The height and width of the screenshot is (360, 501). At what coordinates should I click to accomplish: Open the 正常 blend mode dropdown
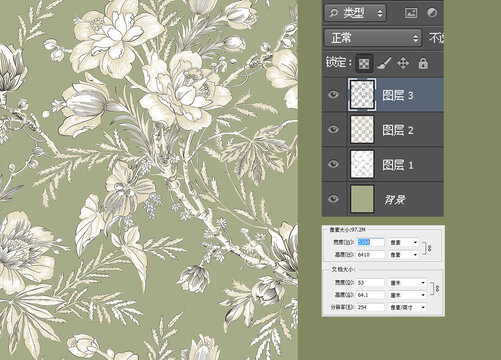click(x=373, y=38)
